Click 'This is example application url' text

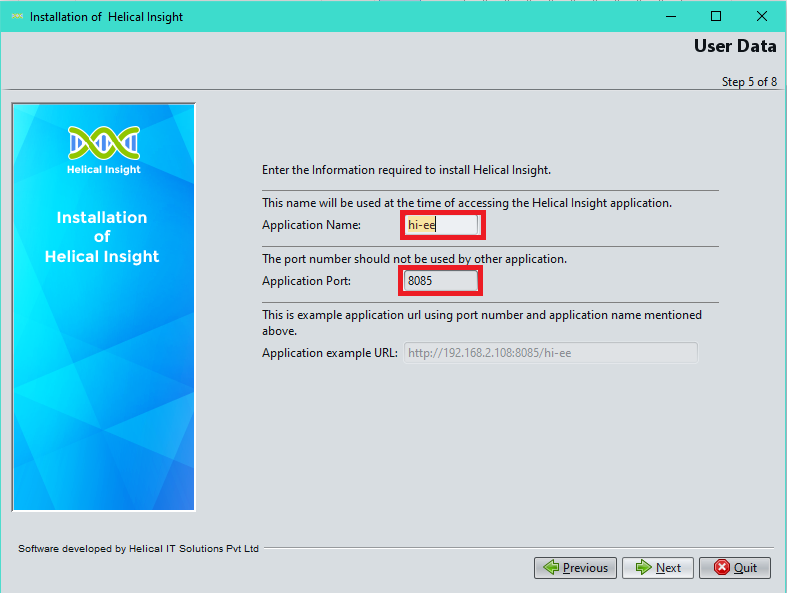coord(482,323)
